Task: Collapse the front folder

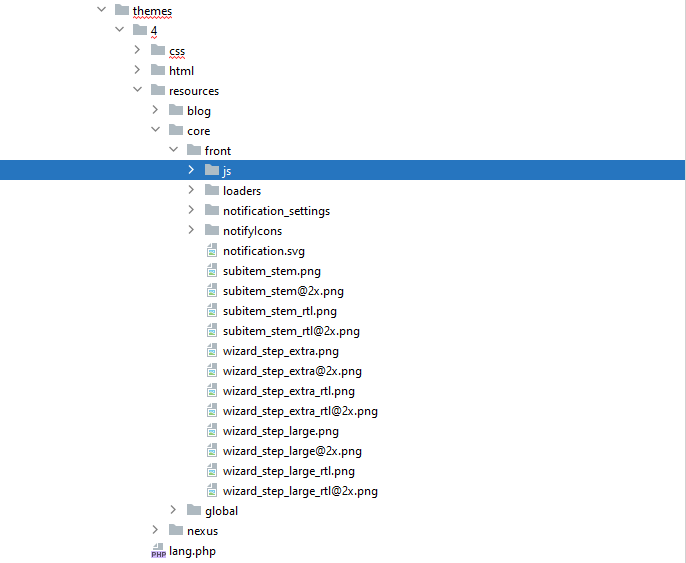Action: coord(174,151)
